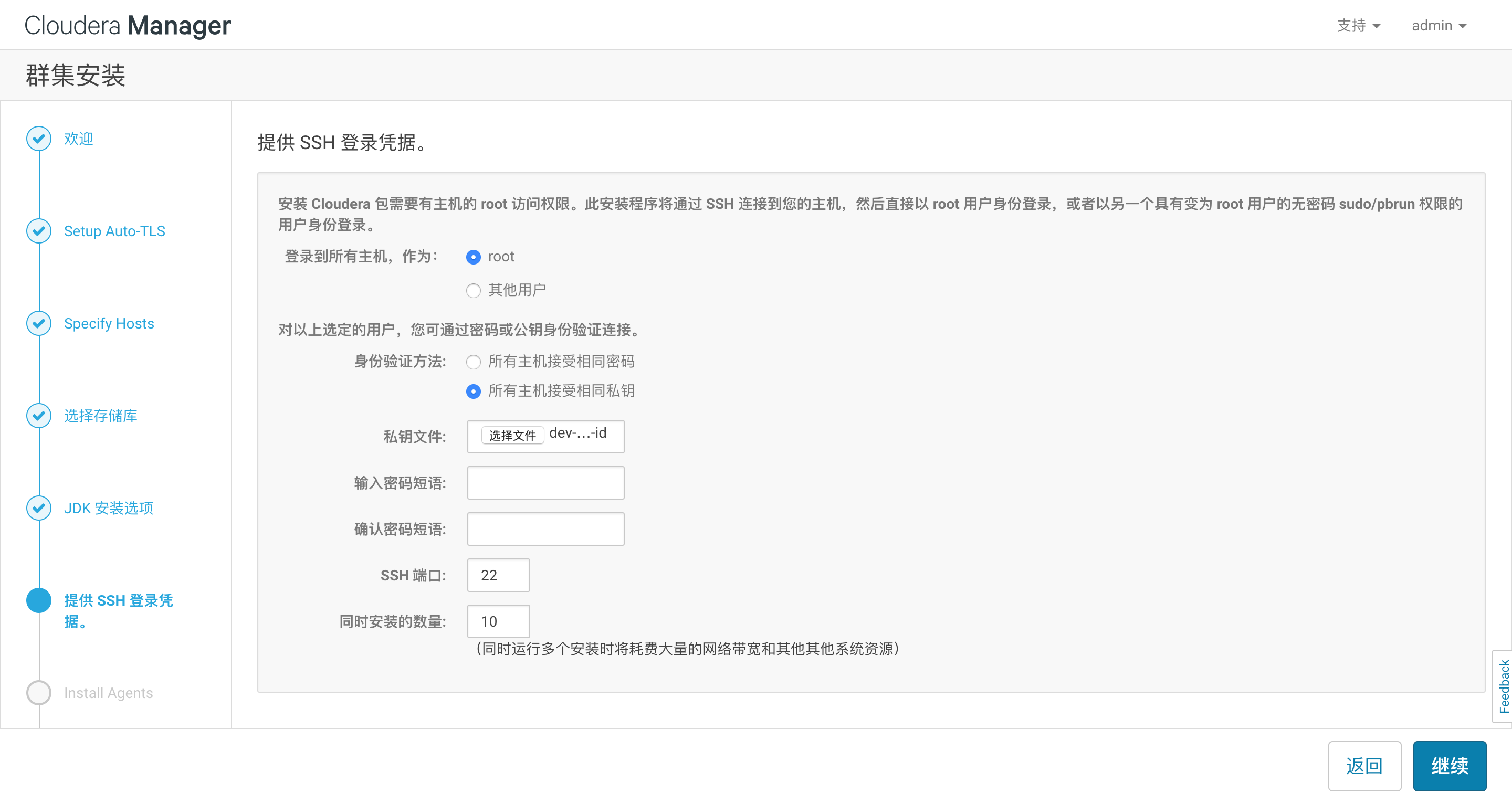The image size is (1512, 804).
Task: Select the Setup Auto-TLS step icon
Action: pyautogui.click(x=39, y=230)
